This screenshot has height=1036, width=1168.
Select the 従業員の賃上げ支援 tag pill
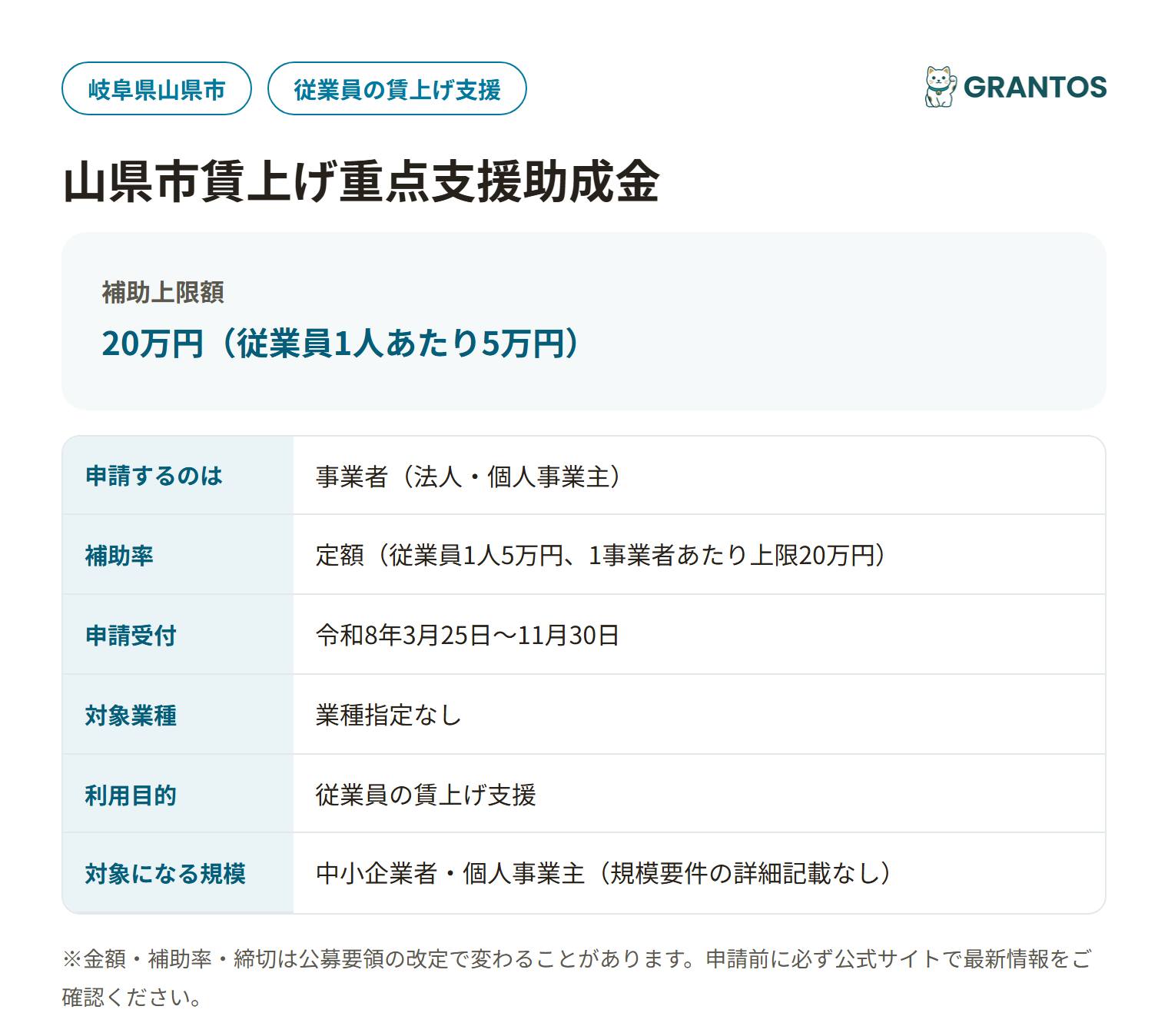(397, 88)
